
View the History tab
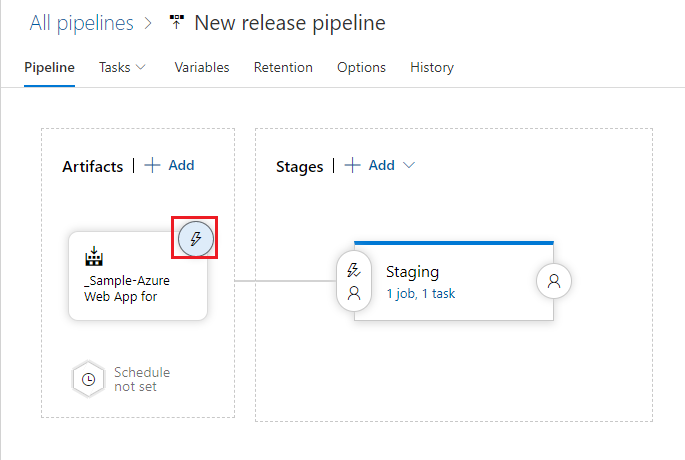(x=432, y=67)
